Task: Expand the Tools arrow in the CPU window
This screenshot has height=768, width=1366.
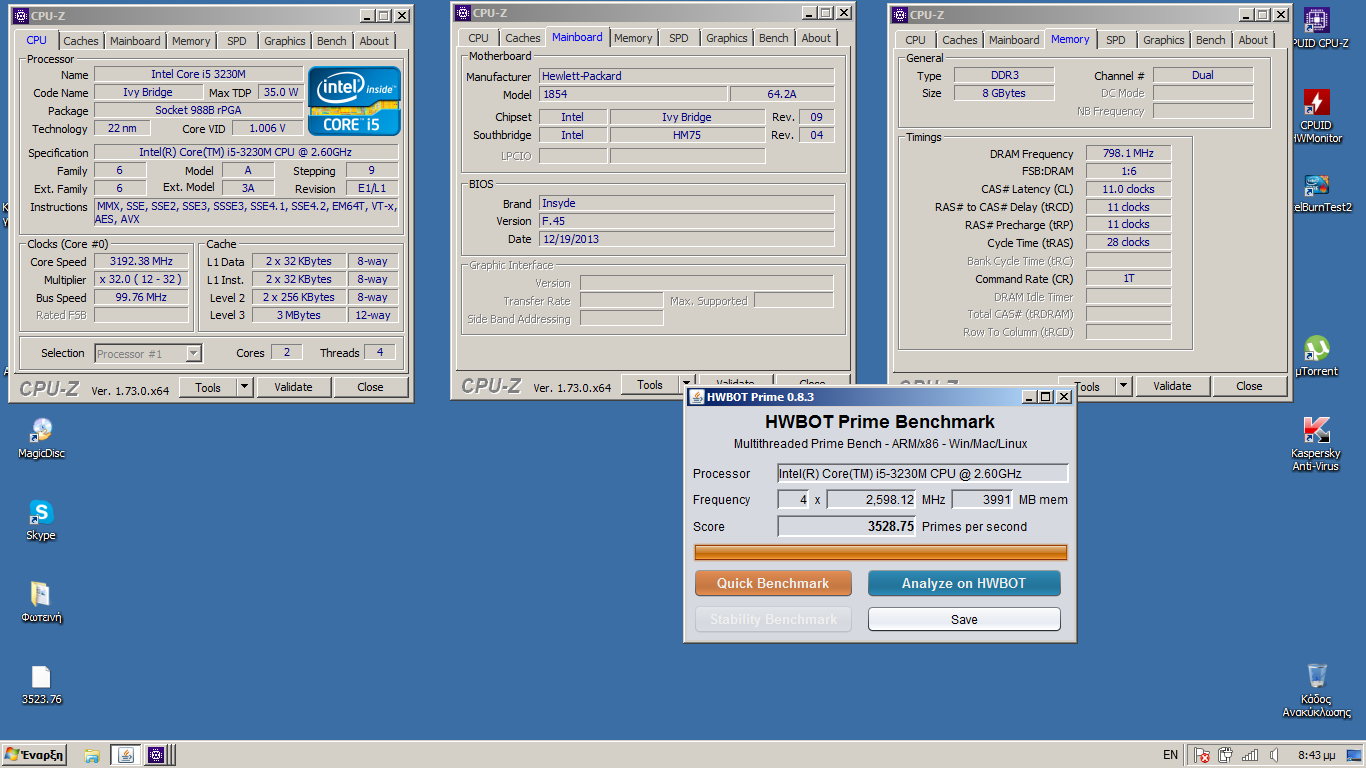Action: [244, 387]
